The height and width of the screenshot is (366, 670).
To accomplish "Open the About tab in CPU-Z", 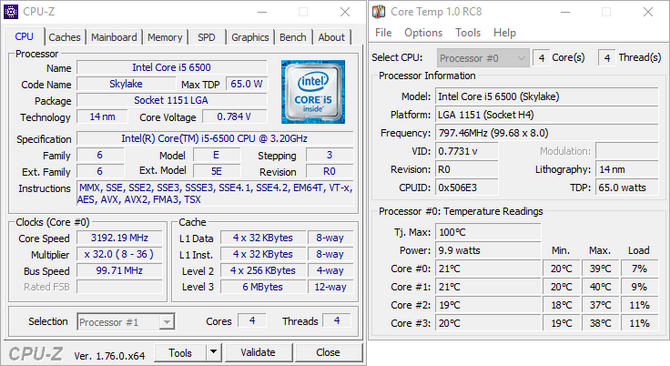I will coord(331,37).
